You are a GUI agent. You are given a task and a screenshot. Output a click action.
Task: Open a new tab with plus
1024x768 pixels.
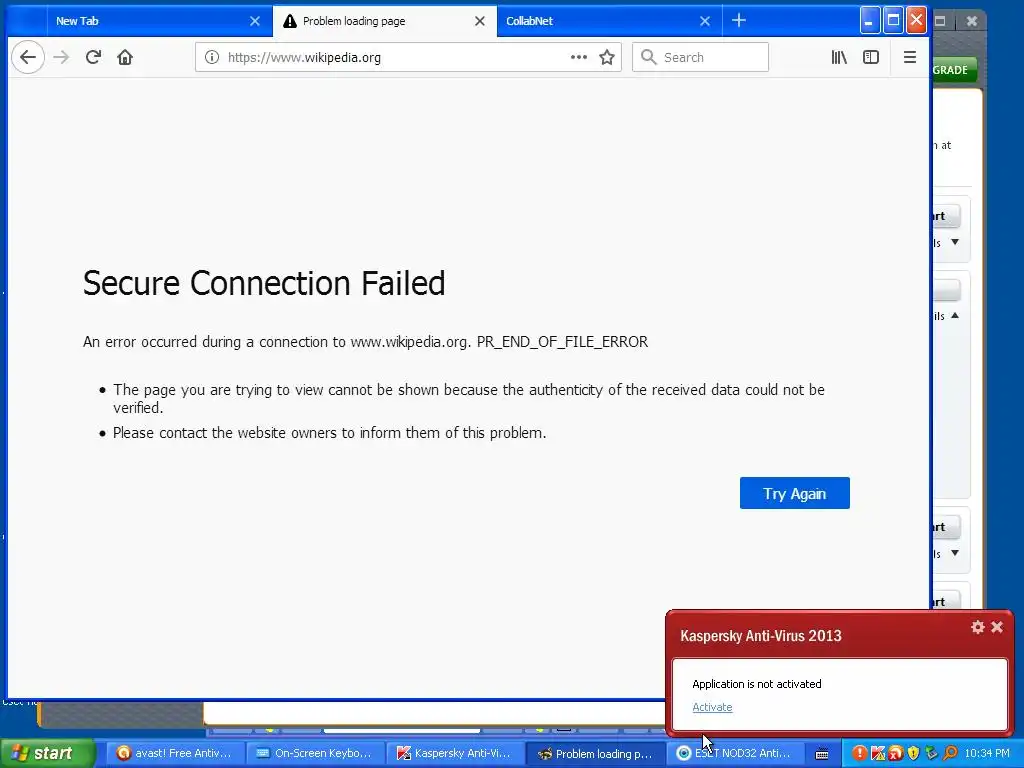[x=739, y=21]
